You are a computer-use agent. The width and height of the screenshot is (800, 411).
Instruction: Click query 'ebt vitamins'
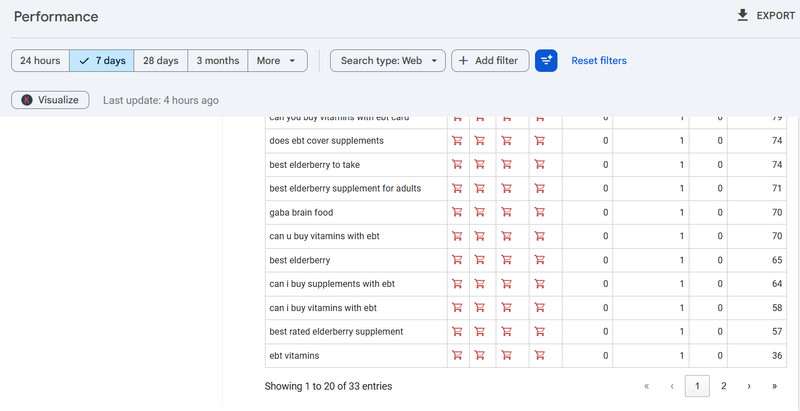click(294, 355)
